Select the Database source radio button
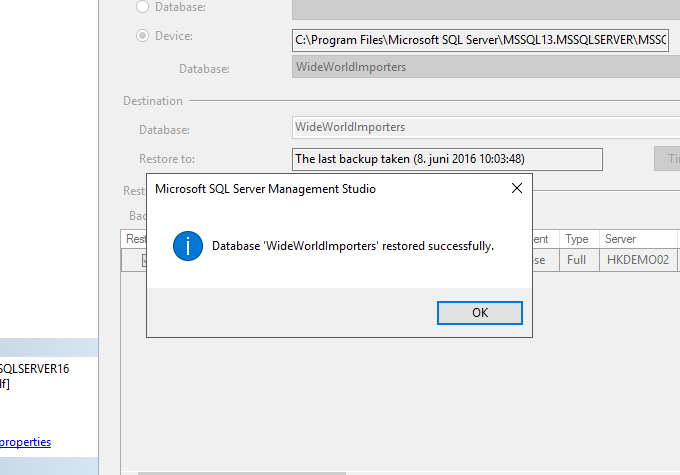 (142, 6)
